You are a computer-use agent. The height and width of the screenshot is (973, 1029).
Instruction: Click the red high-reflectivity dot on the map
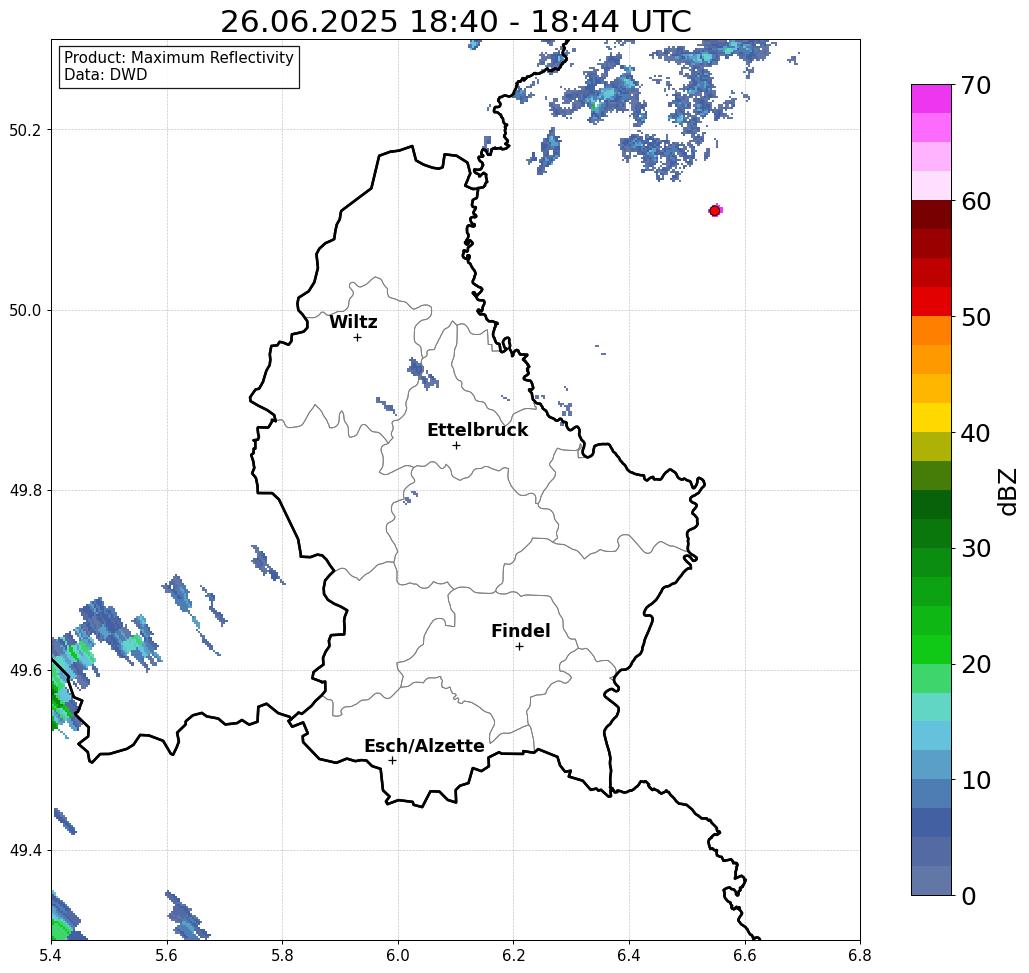point(715,211)
